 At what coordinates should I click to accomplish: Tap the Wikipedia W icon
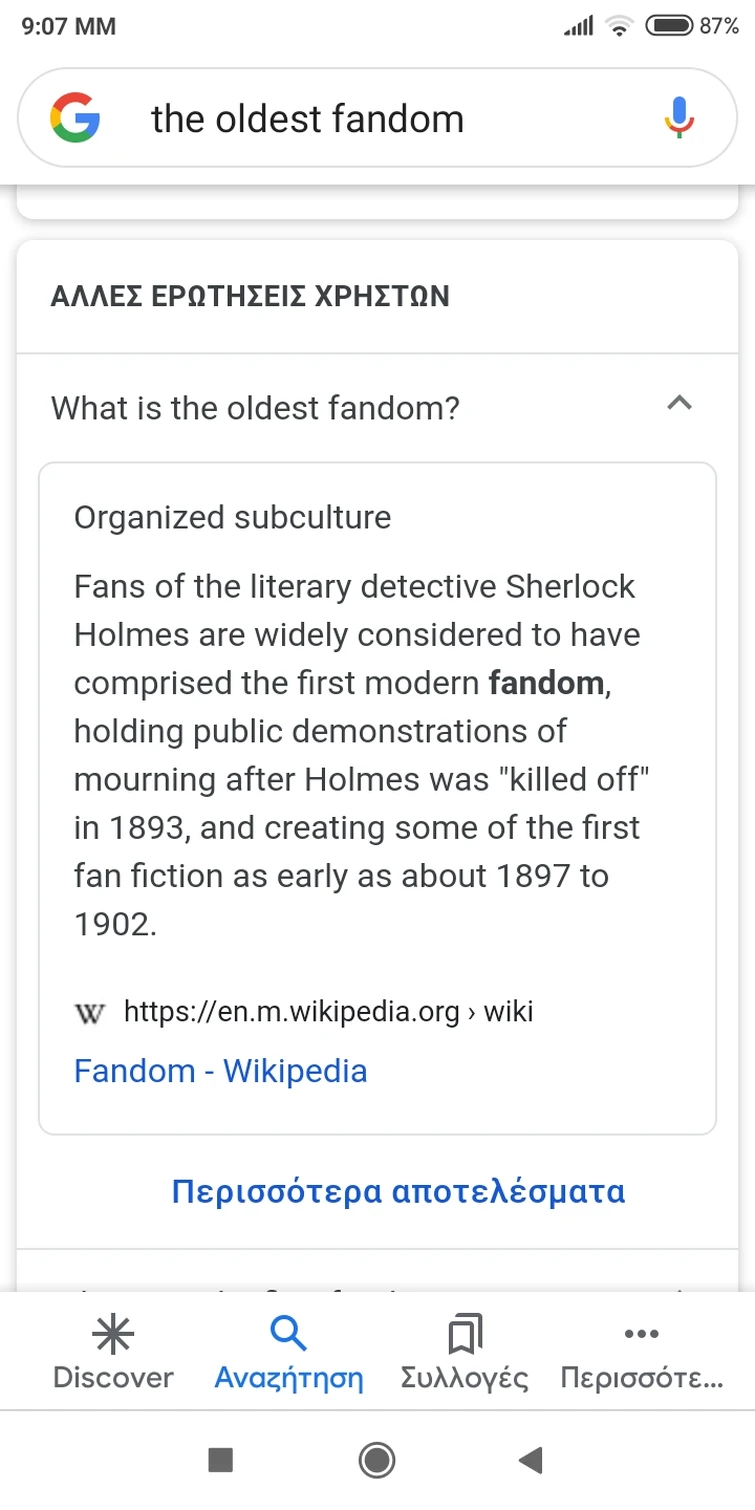tap(89, 1013)
